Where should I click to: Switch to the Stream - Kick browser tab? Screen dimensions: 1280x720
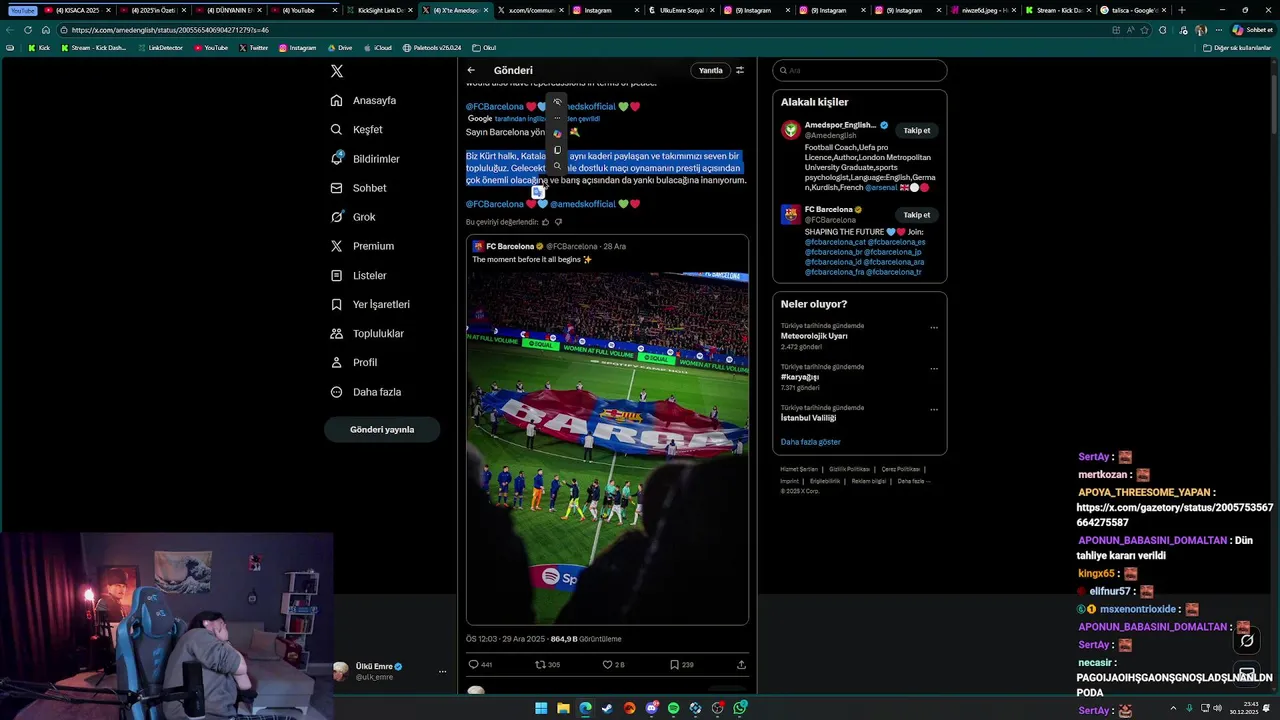coord(1060,10)
